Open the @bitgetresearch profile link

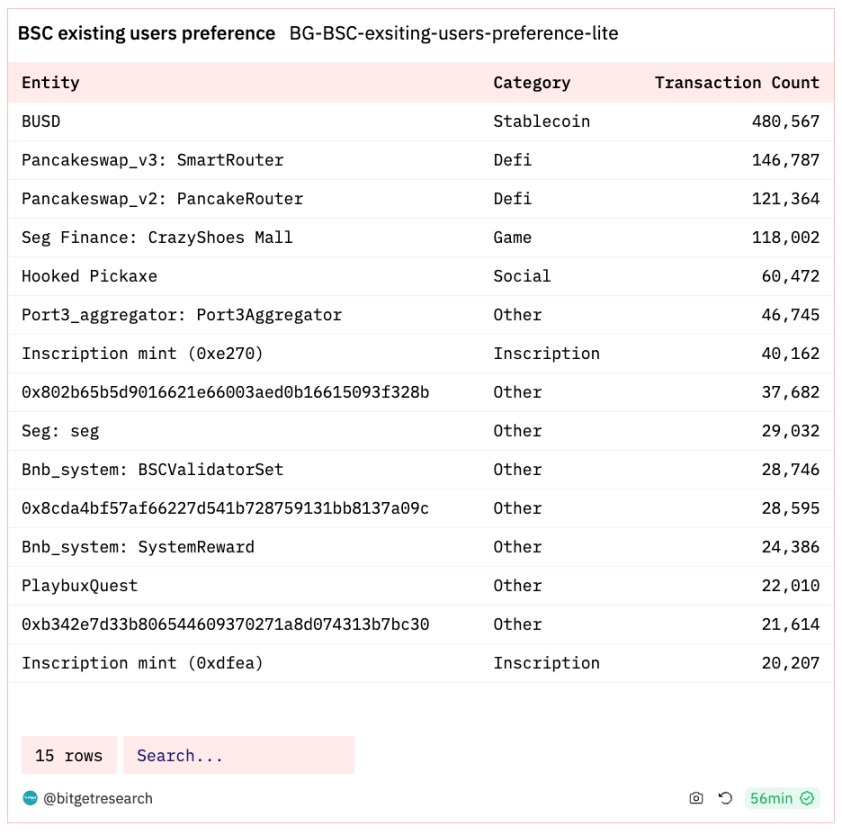point(98,798)
